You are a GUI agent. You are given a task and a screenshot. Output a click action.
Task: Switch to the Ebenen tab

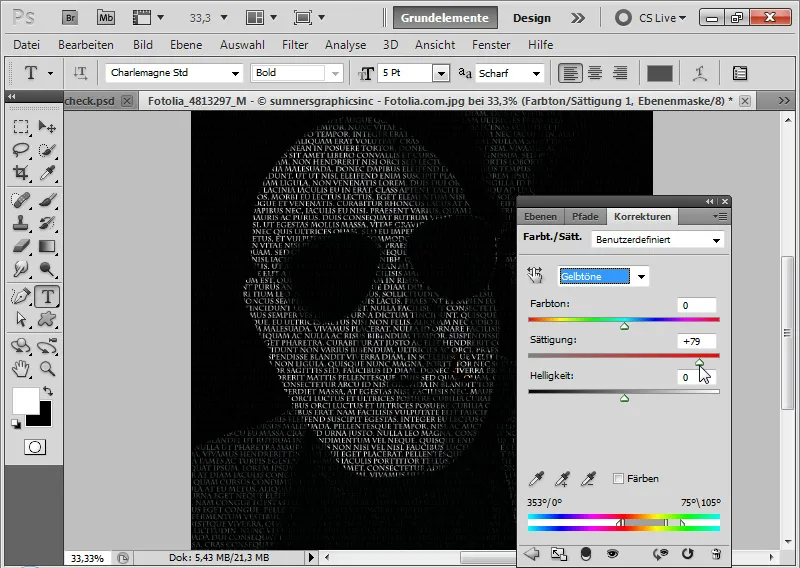[x=540, y=216]
